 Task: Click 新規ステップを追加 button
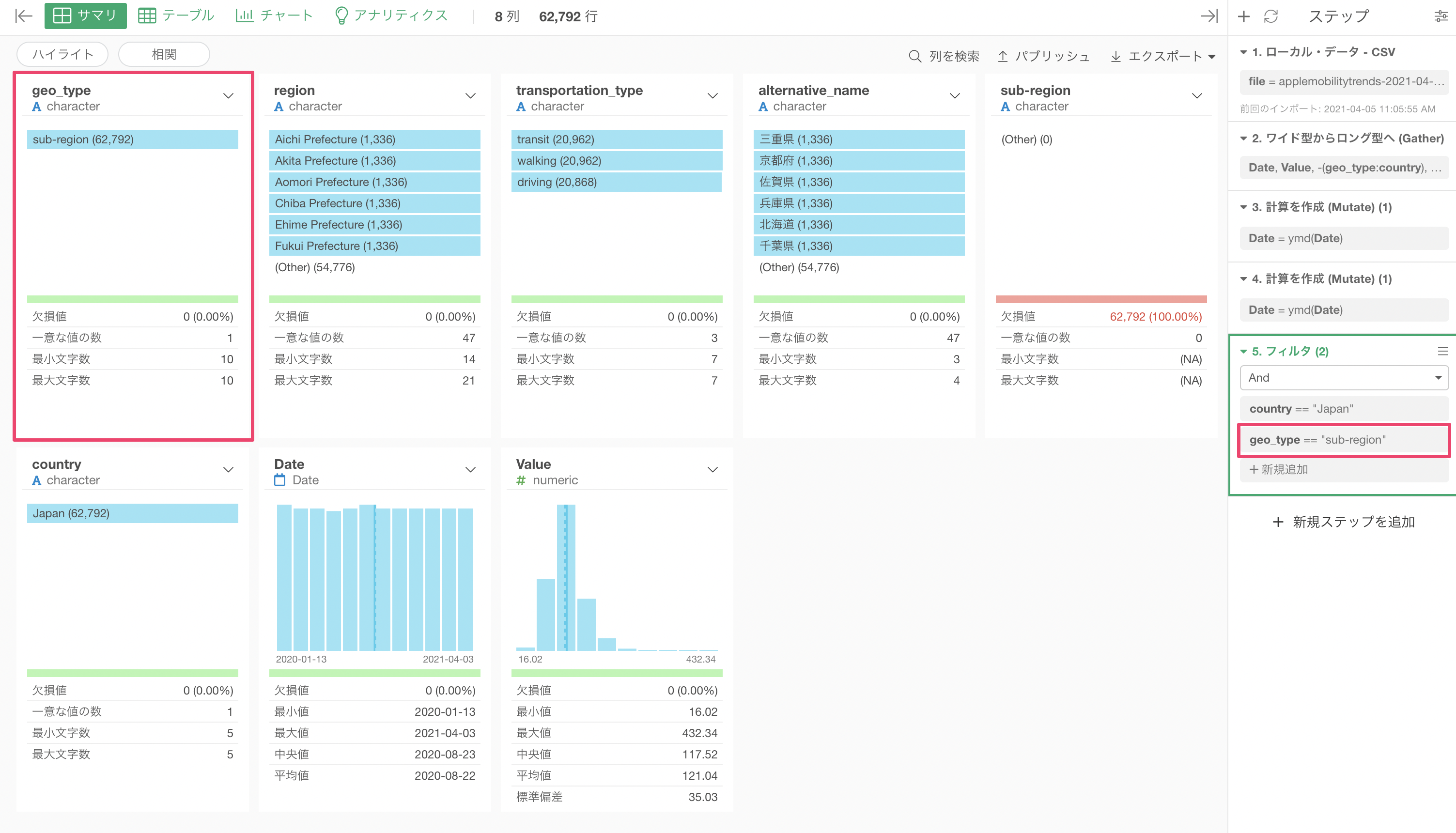pyautogui.click(x=1343, y=522)
